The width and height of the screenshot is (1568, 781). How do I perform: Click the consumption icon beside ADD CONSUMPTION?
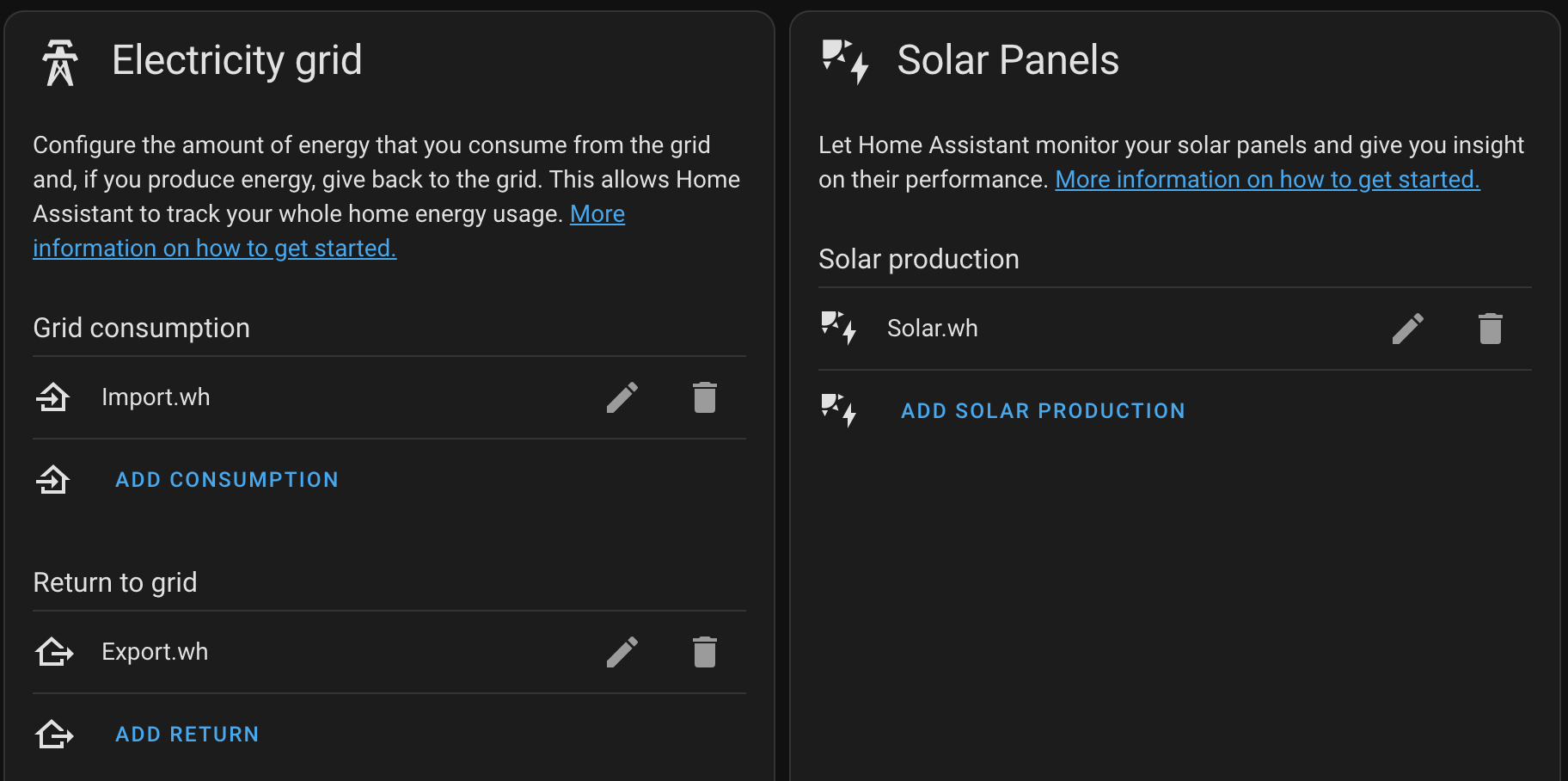tap(52, 479)
